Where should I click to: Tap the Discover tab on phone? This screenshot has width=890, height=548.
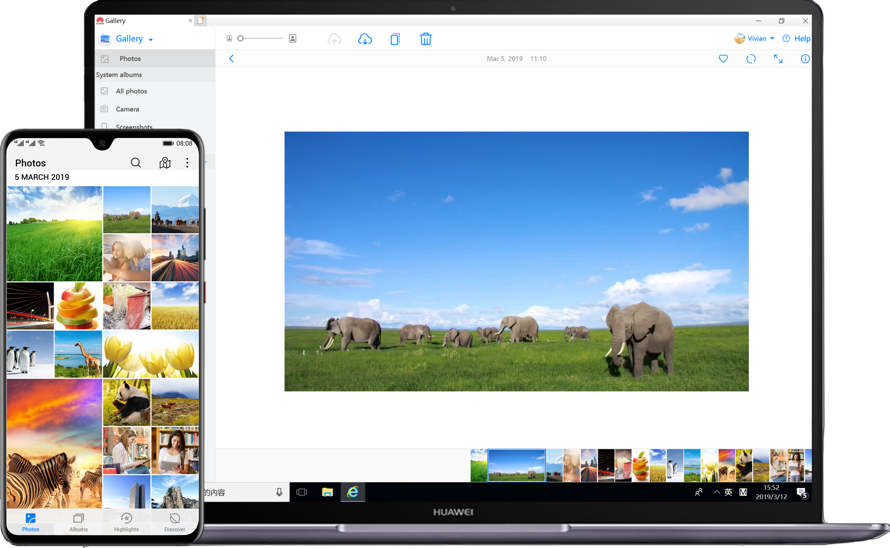point(175,522)
